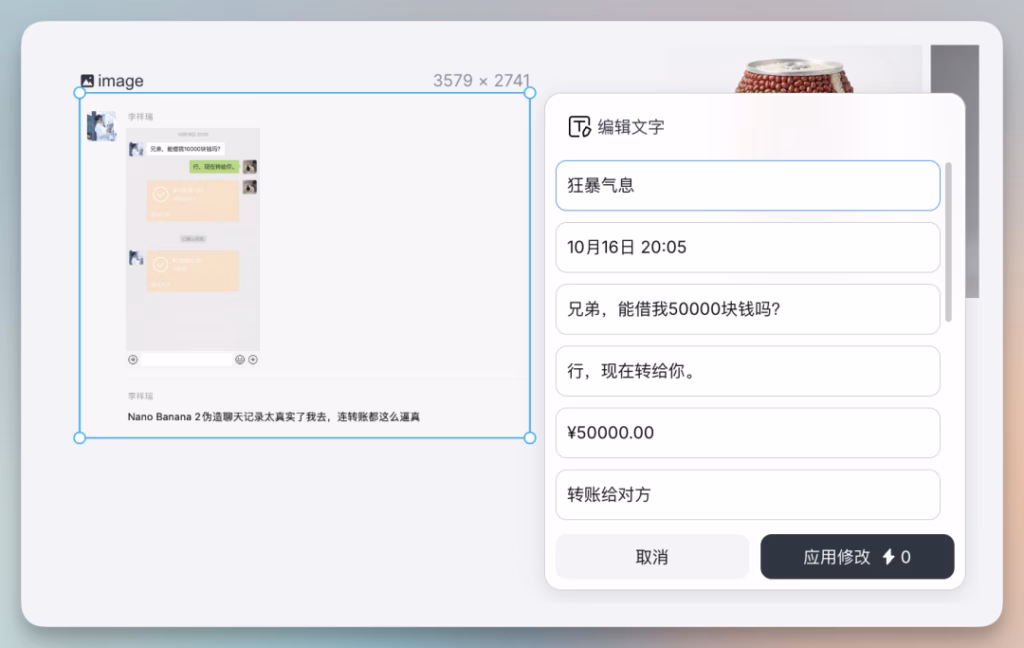The image size is (1024, 648).
Task: Click the 编辑文字 edit text icon
Action: pyautogui.click(x=579, y=127)
